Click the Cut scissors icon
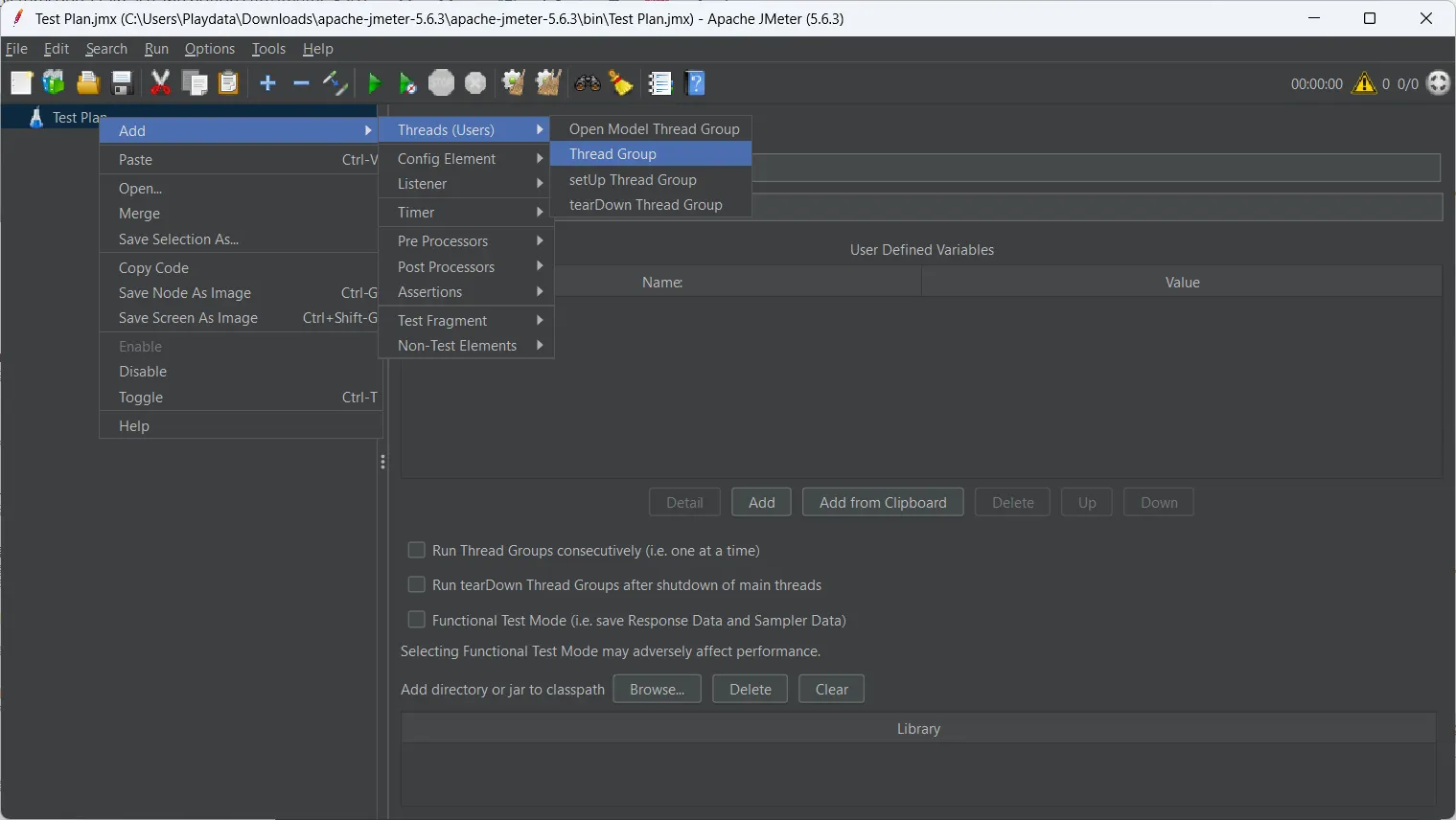Screen dimensions: 1456x820 click(x=161, y=83)
